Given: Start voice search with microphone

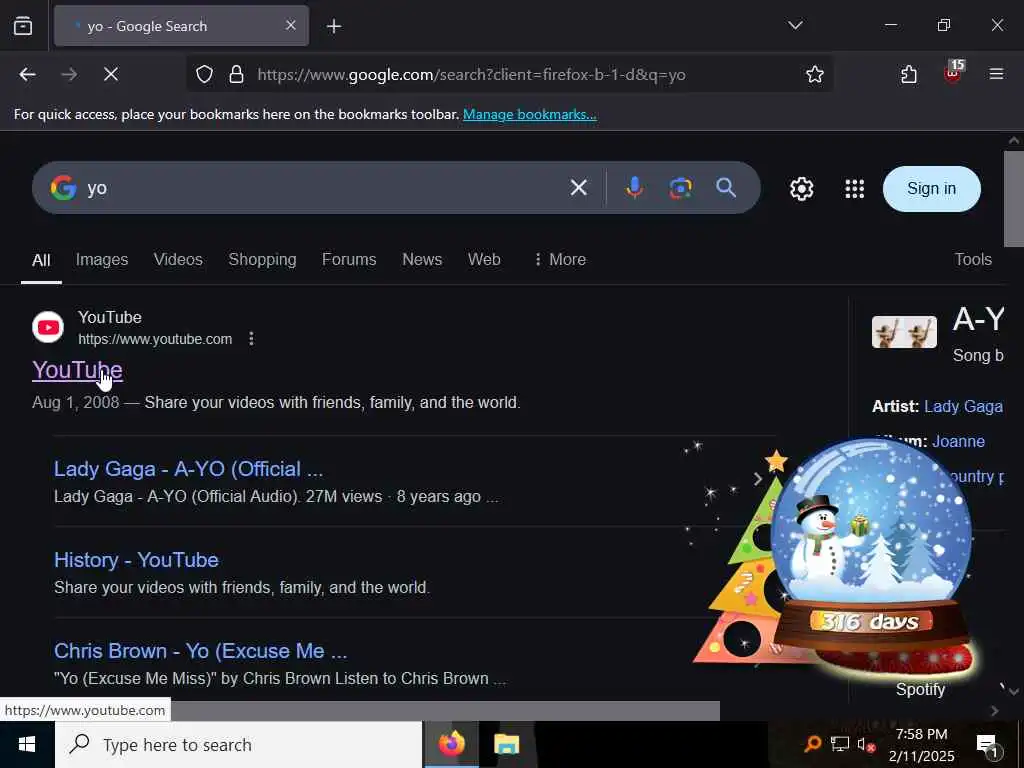Looking at the screenshot, I should click(634, 188).
